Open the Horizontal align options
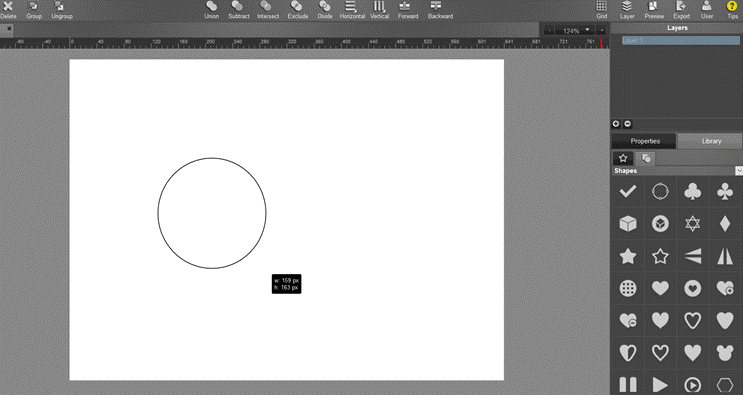Image resolution: width=743 pixels, height=395 pixels. 352,10
